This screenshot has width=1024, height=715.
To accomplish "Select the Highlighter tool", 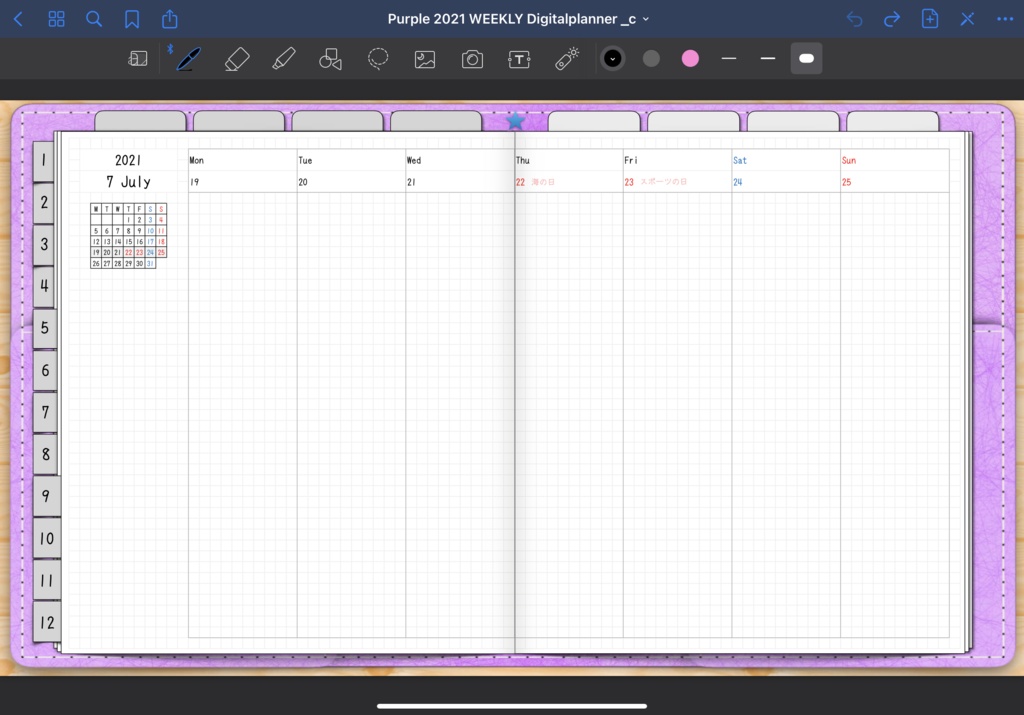I will pos(284,59).
